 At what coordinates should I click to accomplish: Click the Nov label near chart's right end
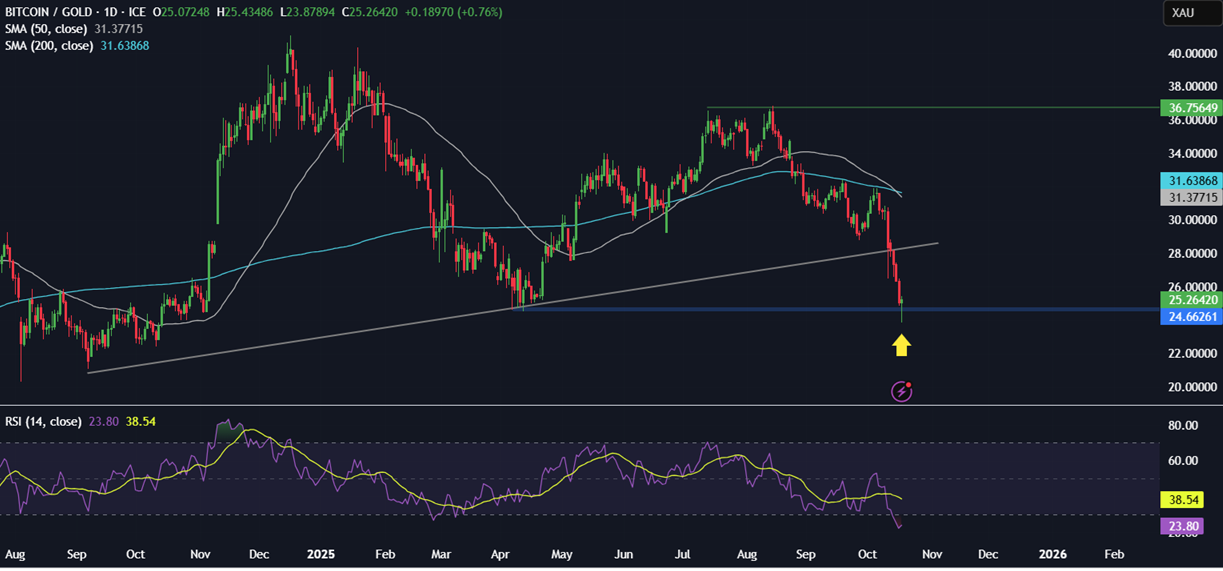pyautogui.click(x=930, y=554)
